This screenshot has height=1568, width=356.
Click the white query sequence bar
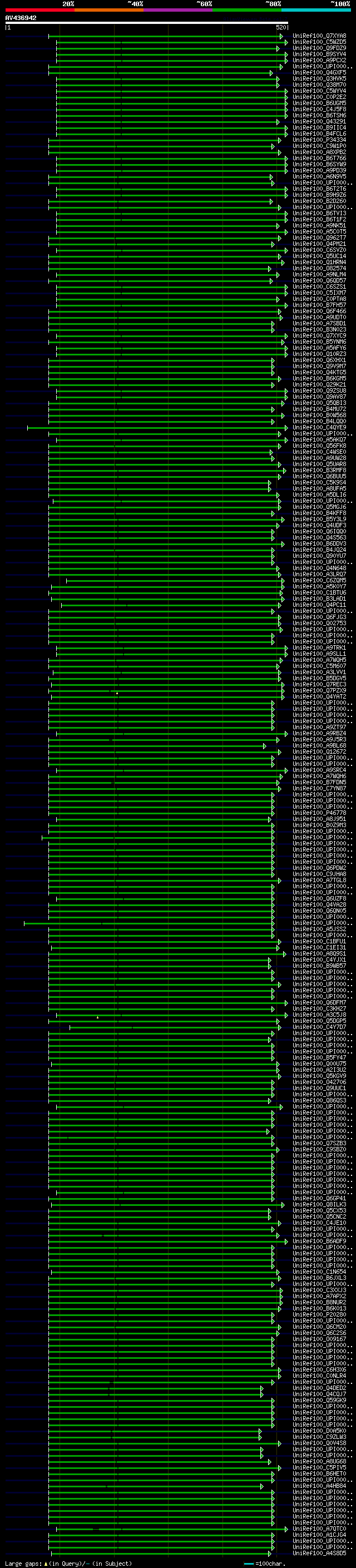(147, 22)
